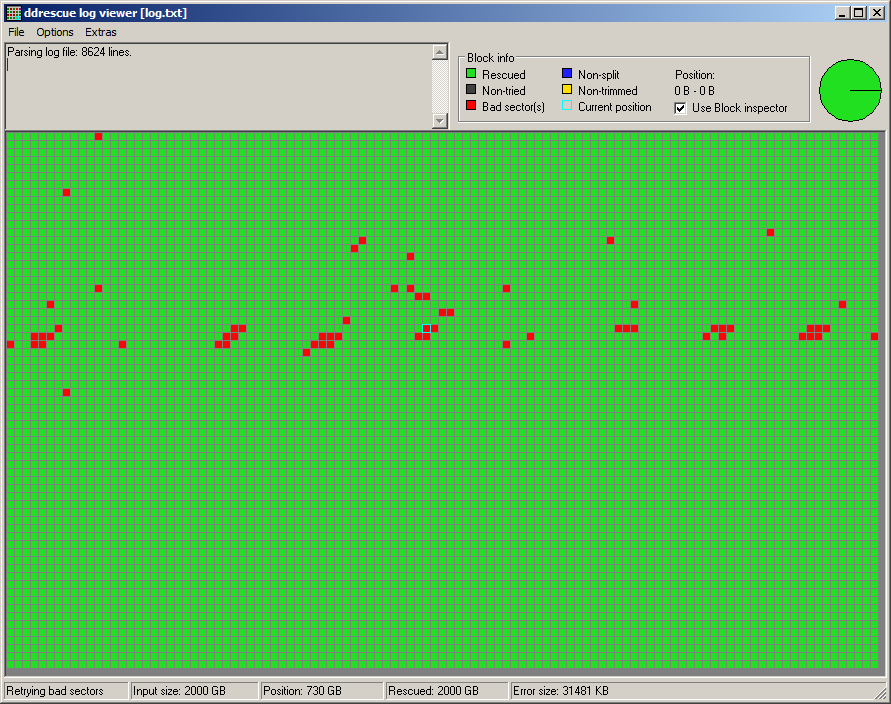Click the dark Non-tried legend swatch
The height and width of the screenshot is (704, 891).
(471, 91)
